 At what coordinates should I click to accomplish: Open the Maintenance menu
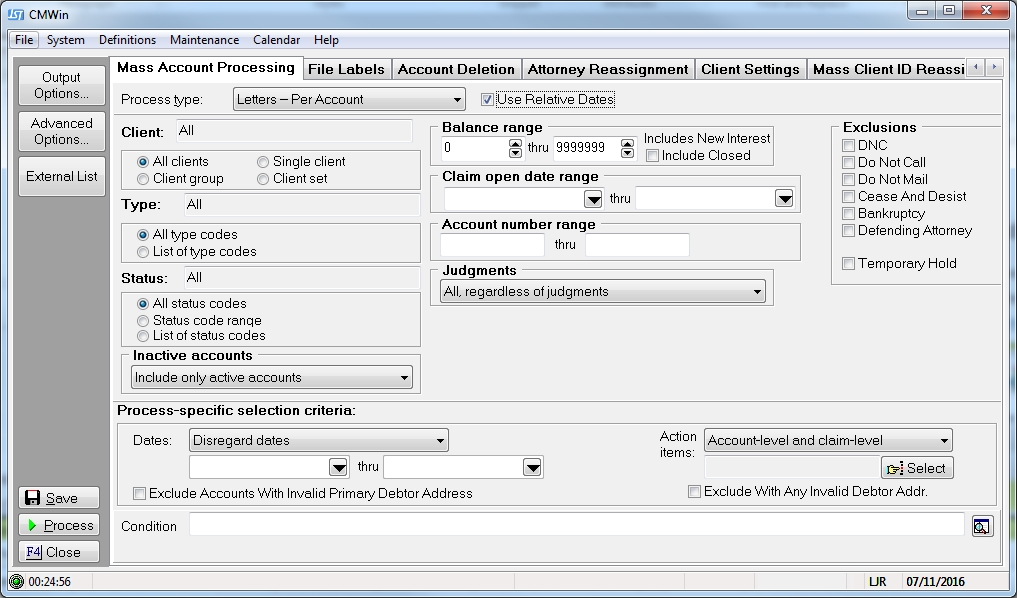click(x=204, y=40)
